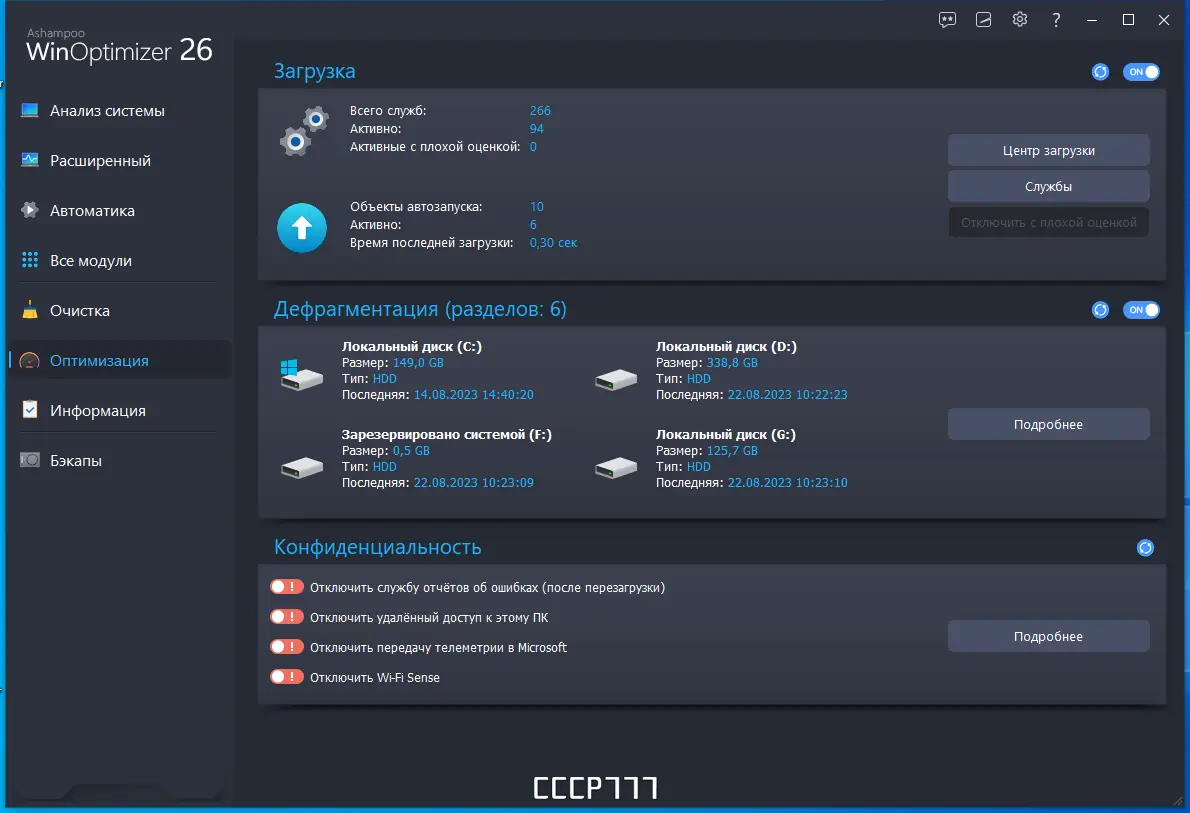Screen dimensions: 1190x813
Task: Click the window resize grip corner
Action: pyautogui.click(x=1177, y=801)
